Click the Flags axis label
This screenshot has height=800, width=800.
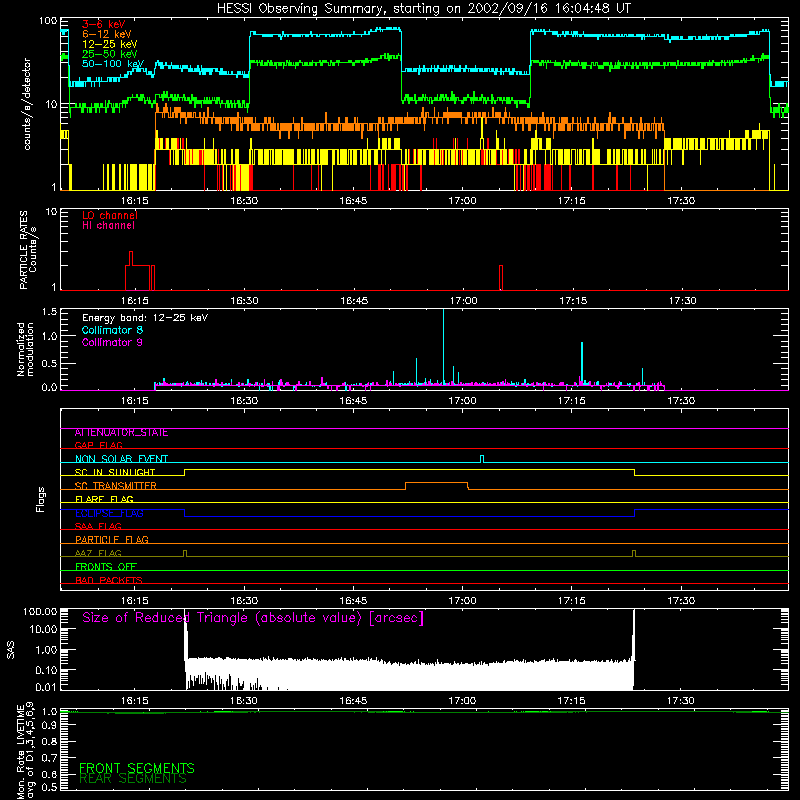tap(41, 499)
